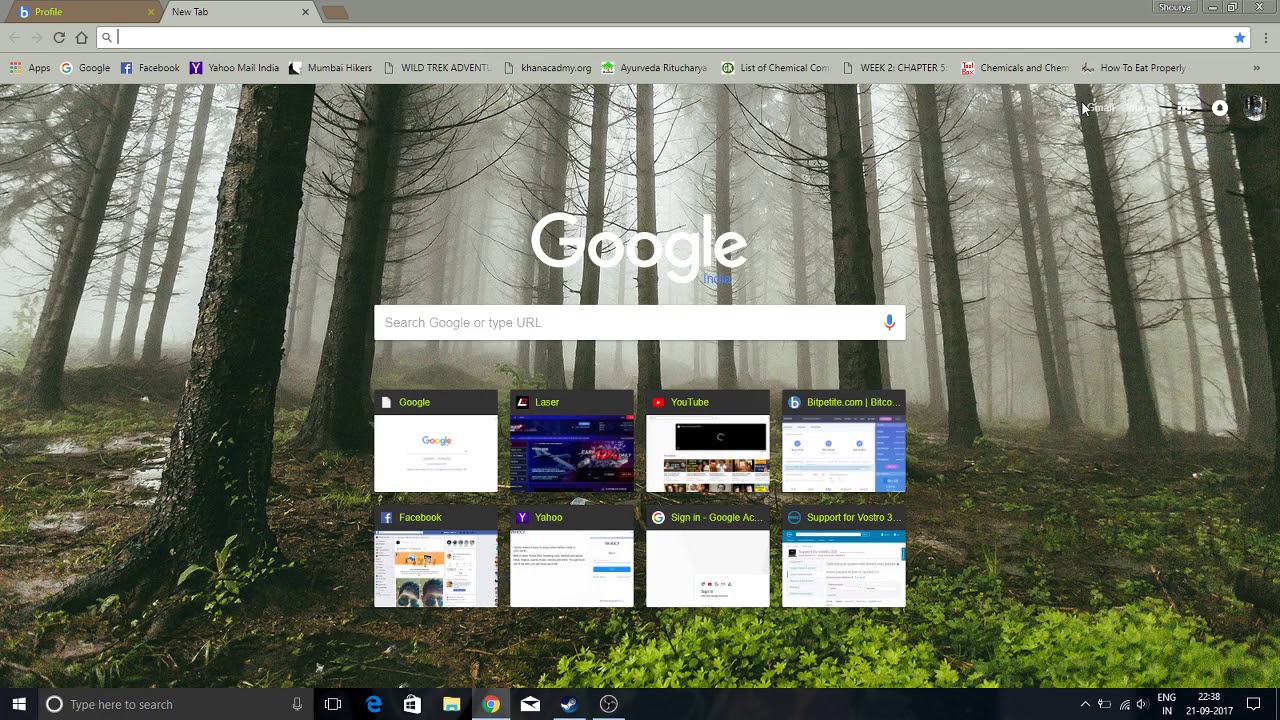1280x720 pixels.
Task: Open the YouTube most-visited thumbnail
Action: [x=708, y=441]
